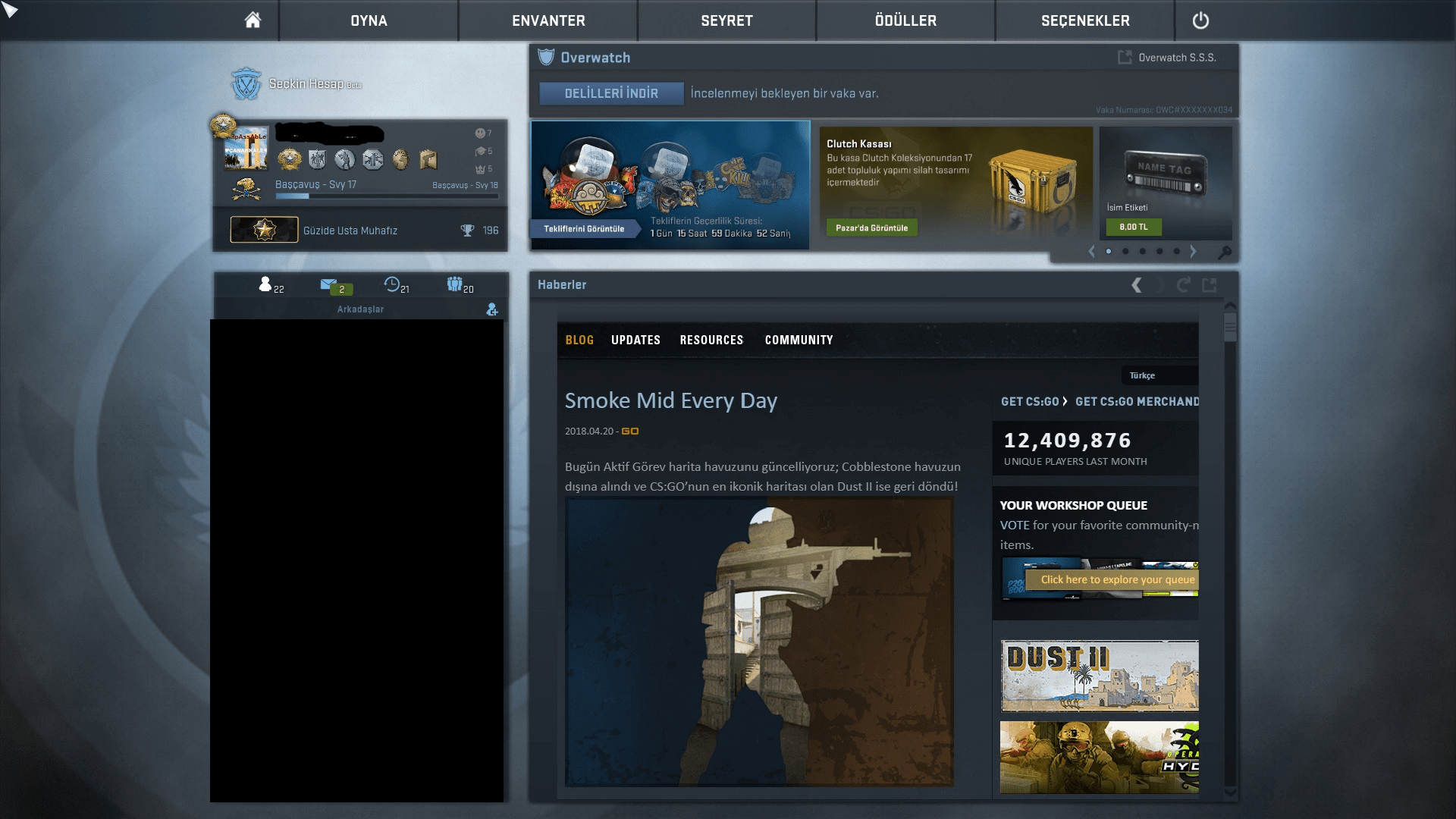The width and height of the screenshot is (1456, 819).
Task: Open friends list icon showing 22
Action: tap(271, 285)
